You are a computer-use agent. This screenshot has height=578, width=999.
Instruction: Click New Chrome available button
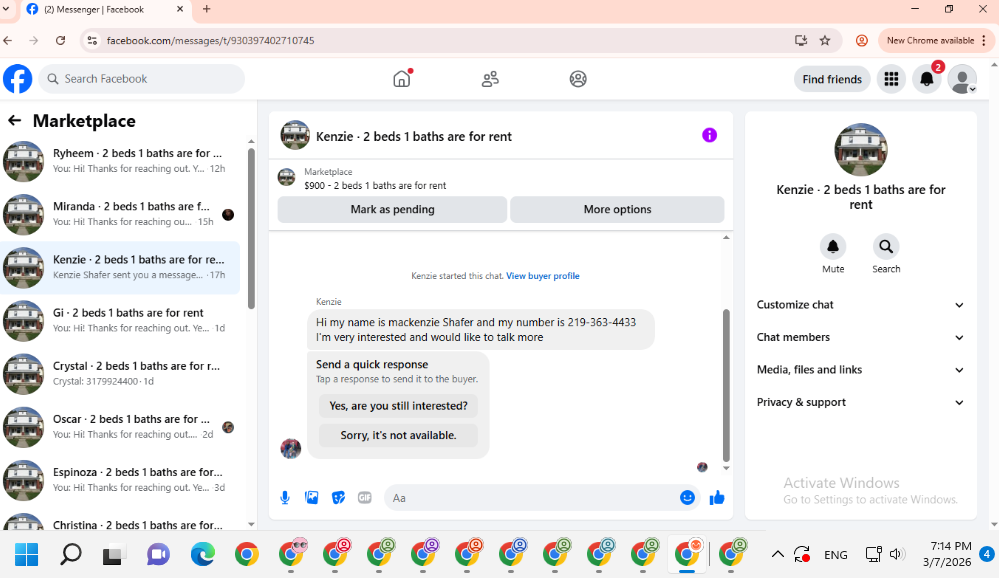[x=935, y=40]
